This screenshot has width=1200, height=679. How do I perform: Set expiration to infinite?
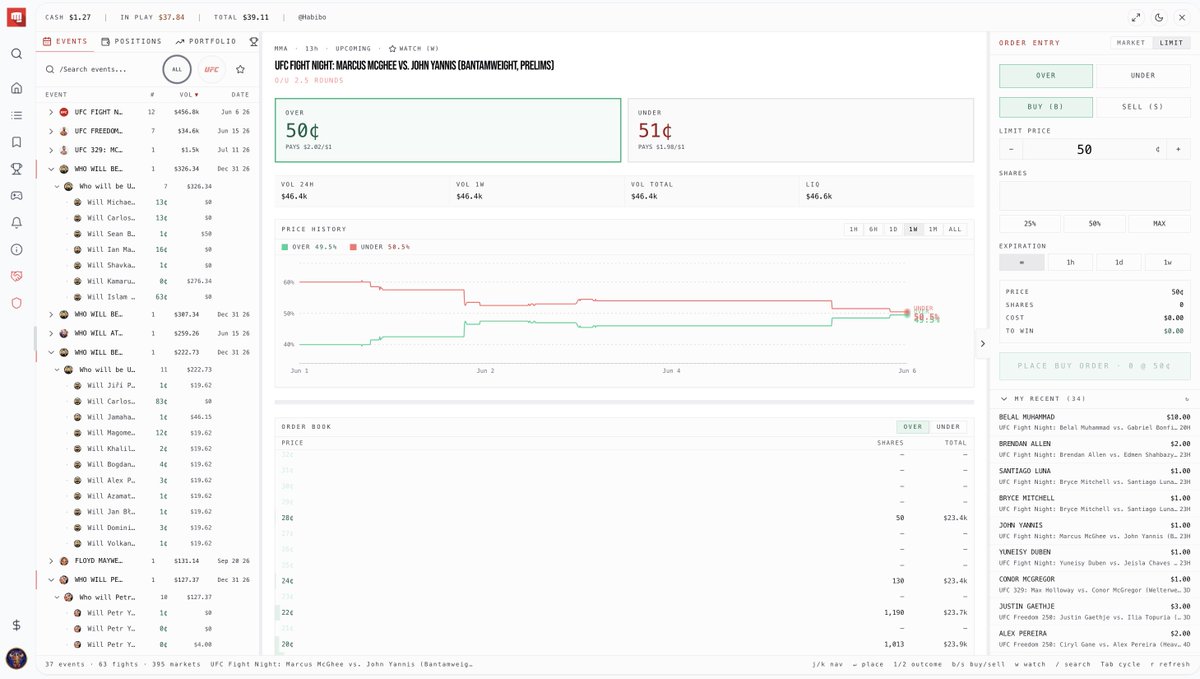click(x=1022, y=262)
